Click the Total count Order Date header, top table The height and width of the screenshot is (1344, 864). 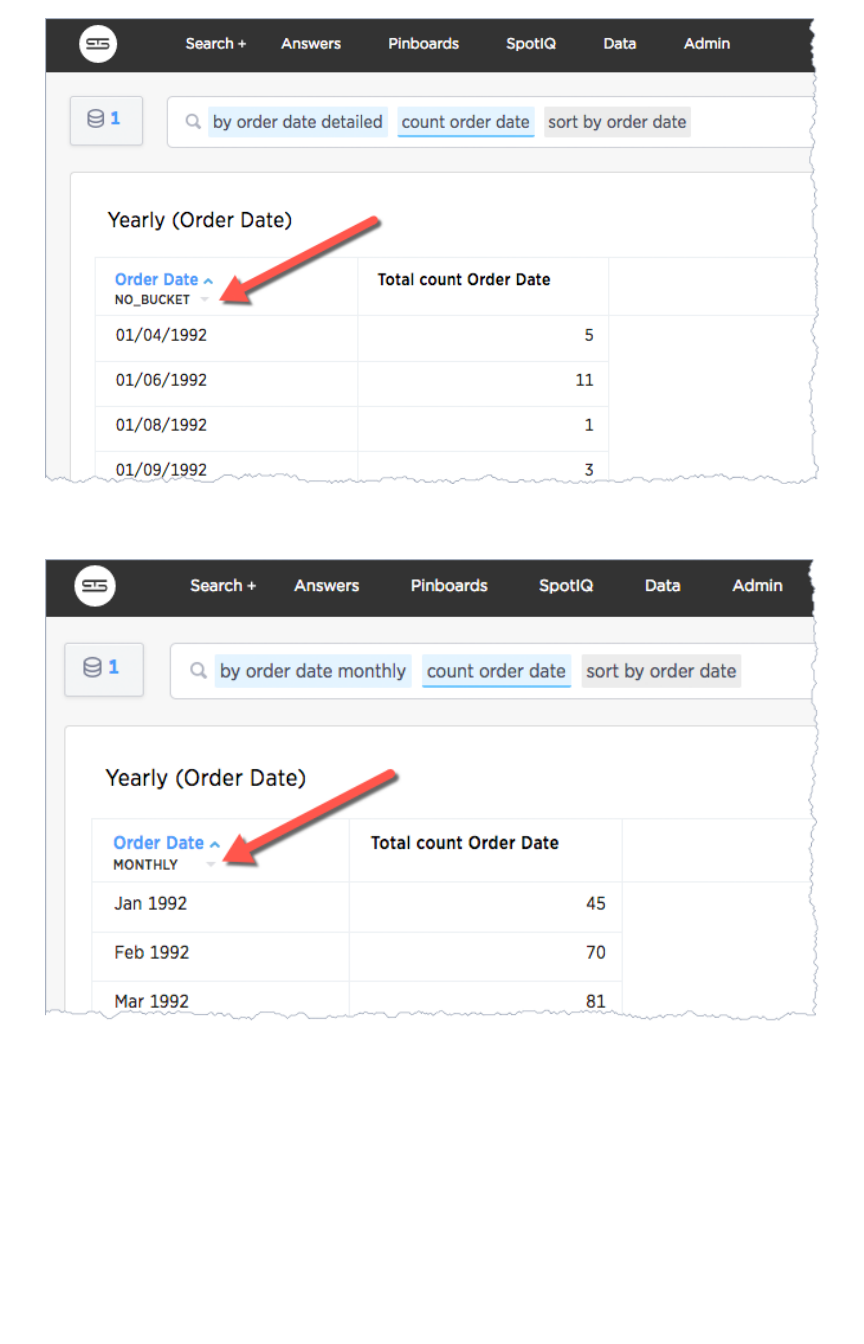tap(464, 280)
